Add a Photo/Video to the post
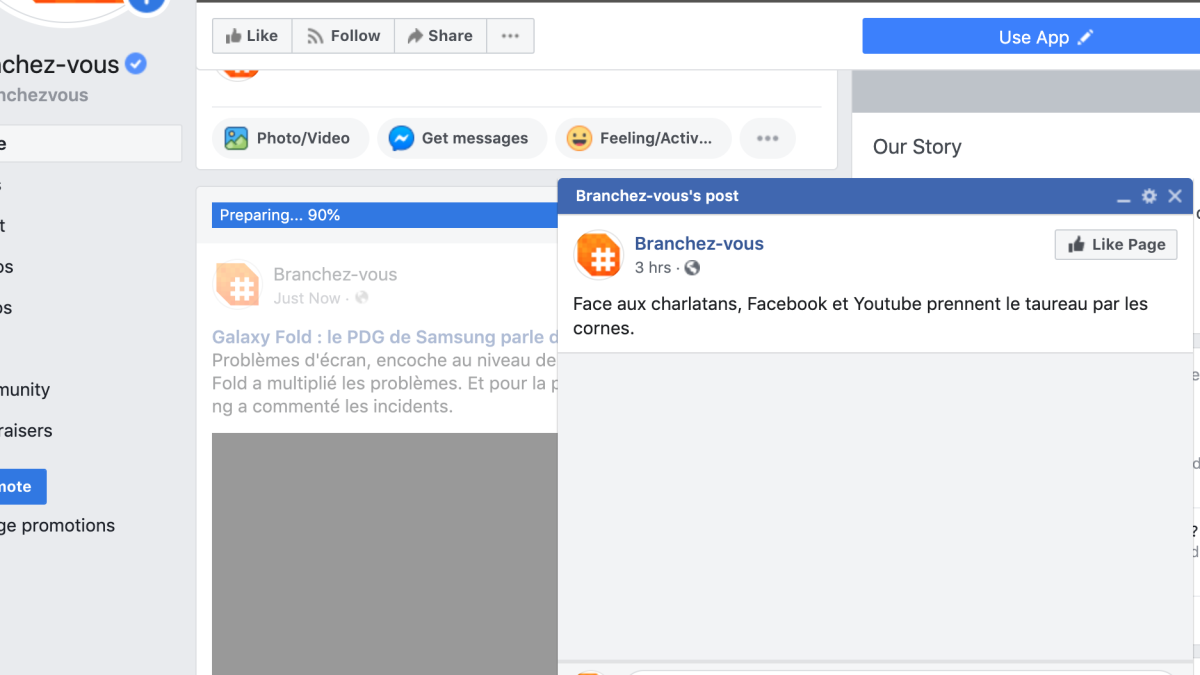This screenshot has width=1200, height=675. coord(290,138)
